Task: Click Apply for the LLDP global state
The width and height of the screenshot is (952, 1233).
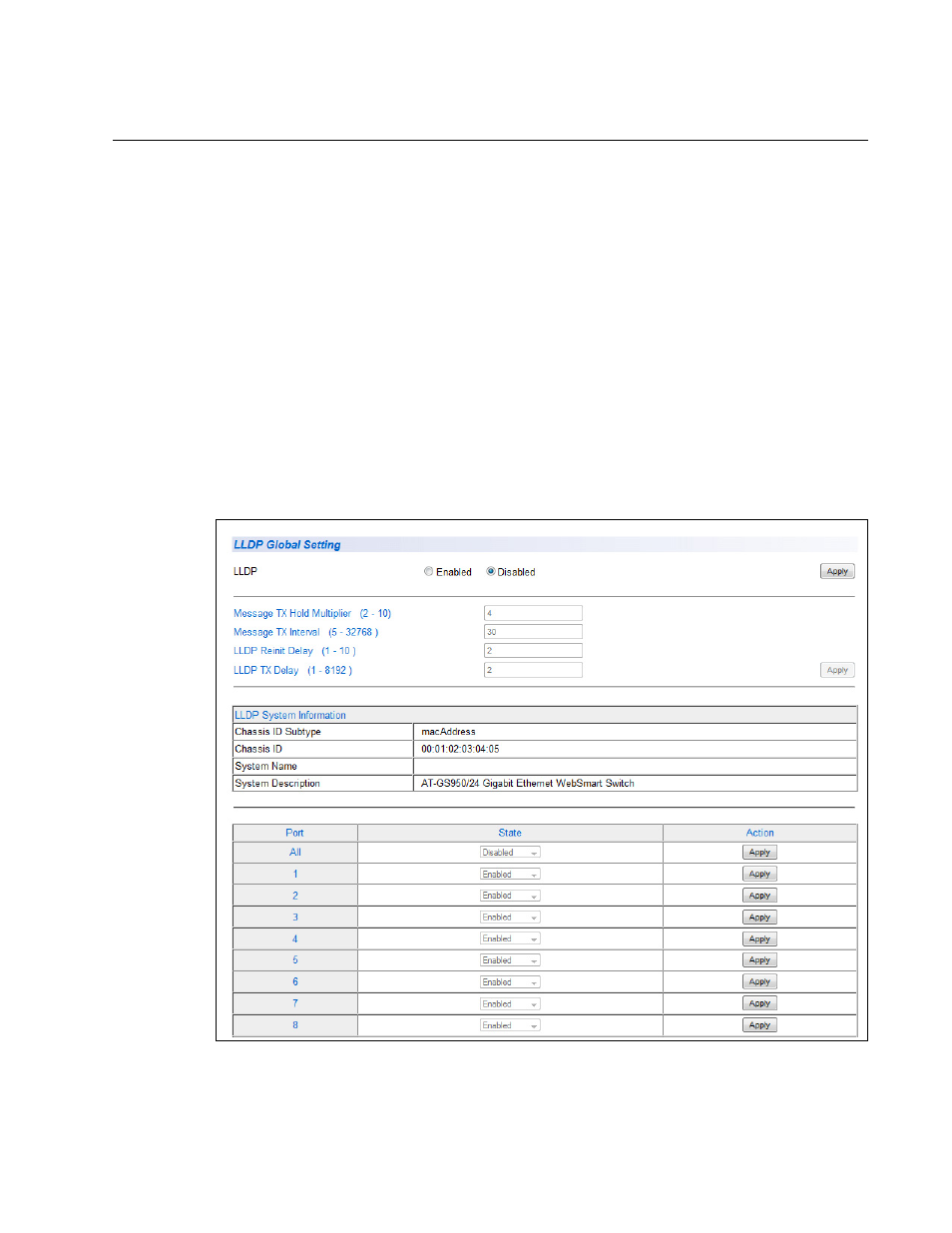Action: [837, 572]
